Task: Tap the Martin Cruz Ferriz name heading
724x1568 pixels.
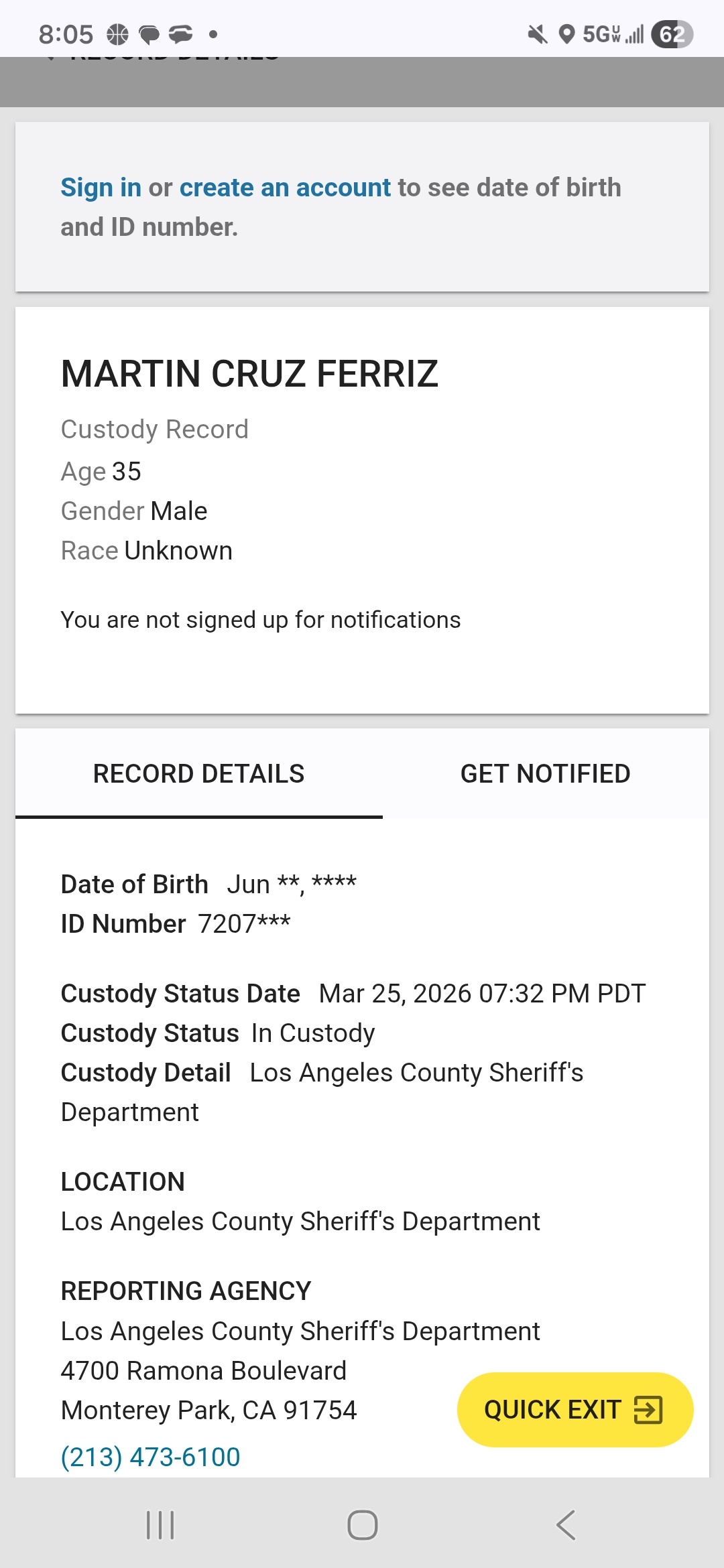Action: point(249,374)
